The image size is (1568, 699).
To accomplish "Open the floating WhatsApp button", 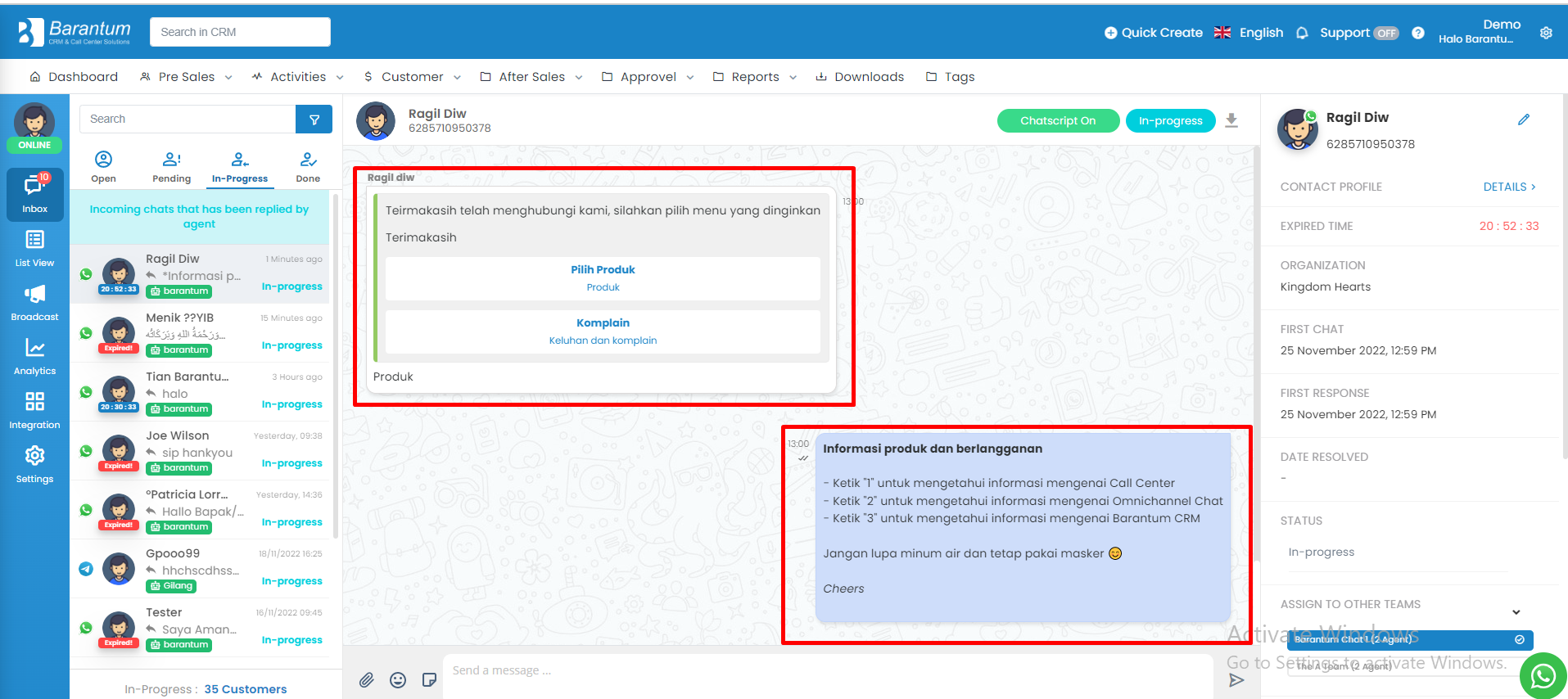I will [x=1543, y=675].
